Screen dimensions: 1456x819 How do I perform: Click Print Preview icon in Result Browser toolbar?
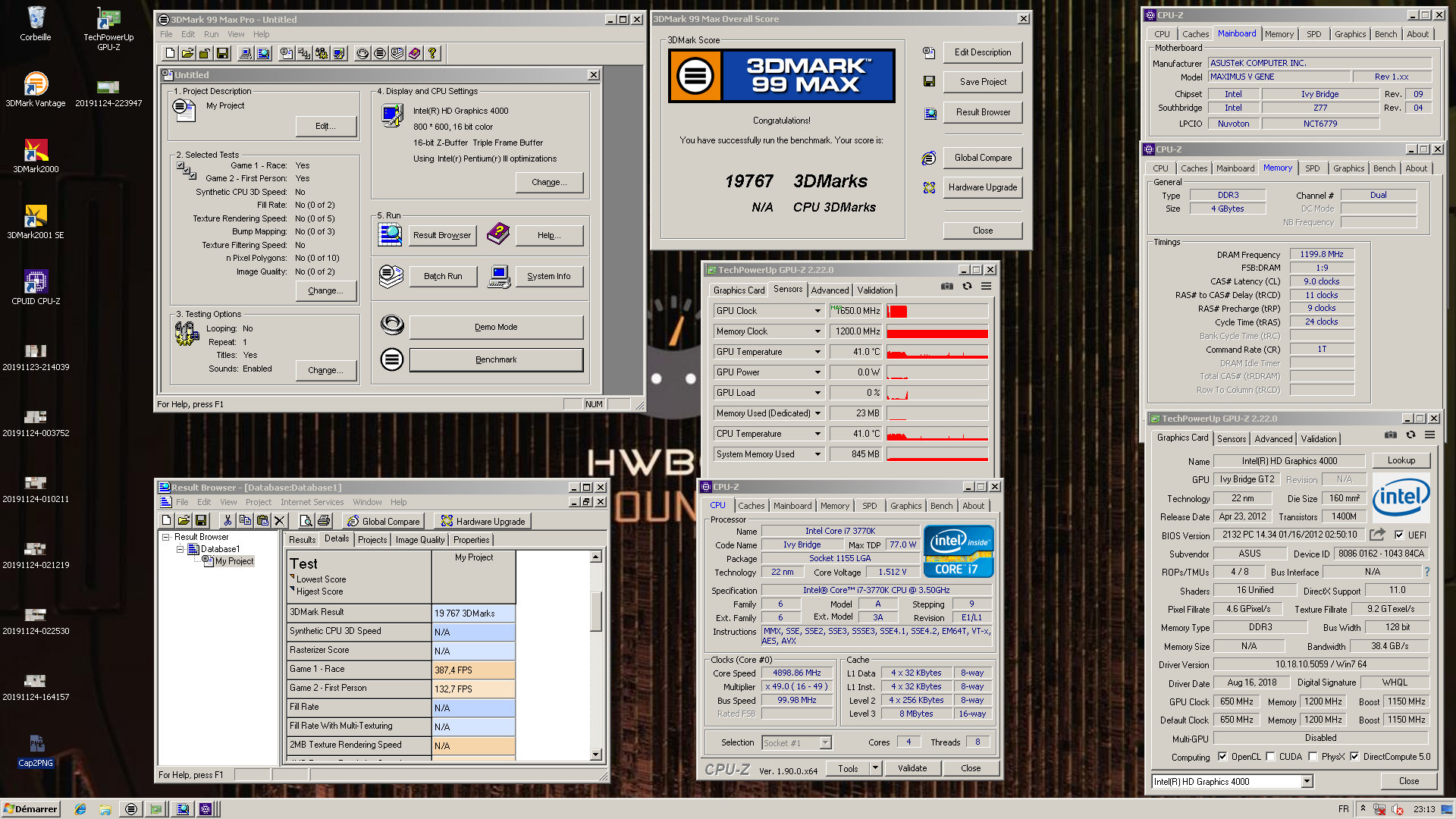pos(306,520)
